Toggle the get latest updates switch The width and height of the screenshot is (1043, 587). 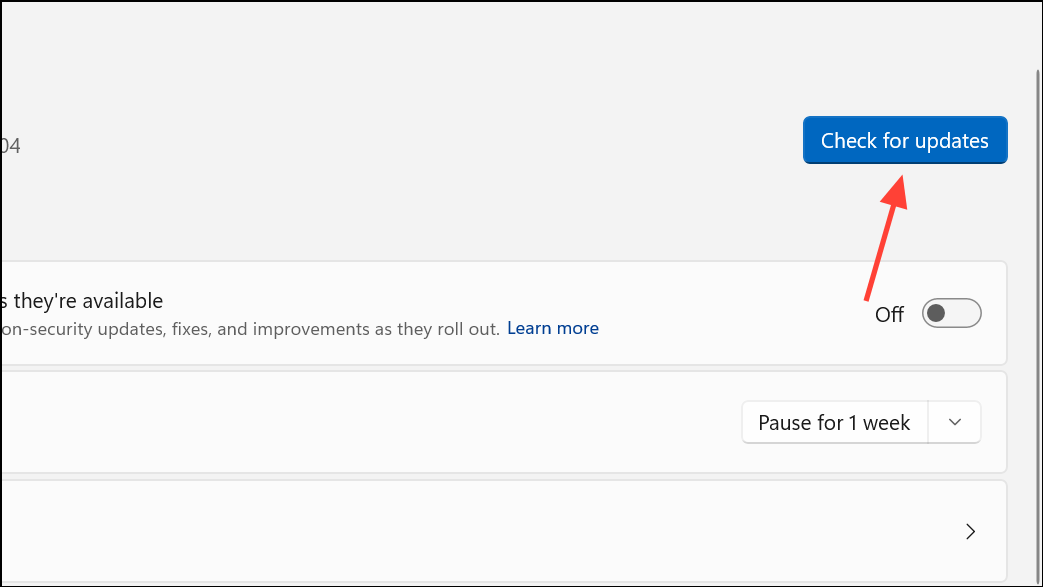951,314
